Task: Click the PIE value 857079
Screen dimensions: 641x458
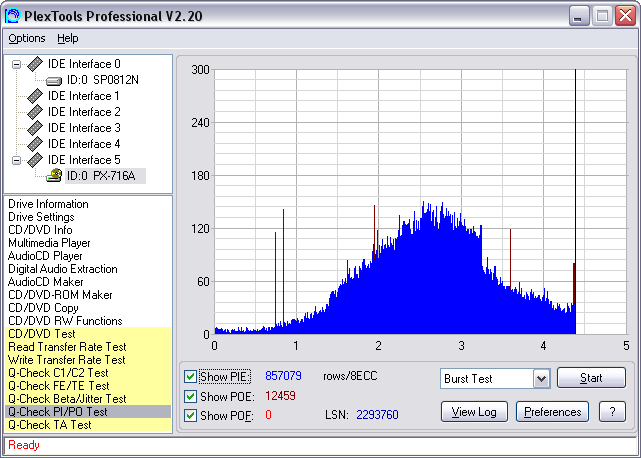Action: [x=283, y=376]
